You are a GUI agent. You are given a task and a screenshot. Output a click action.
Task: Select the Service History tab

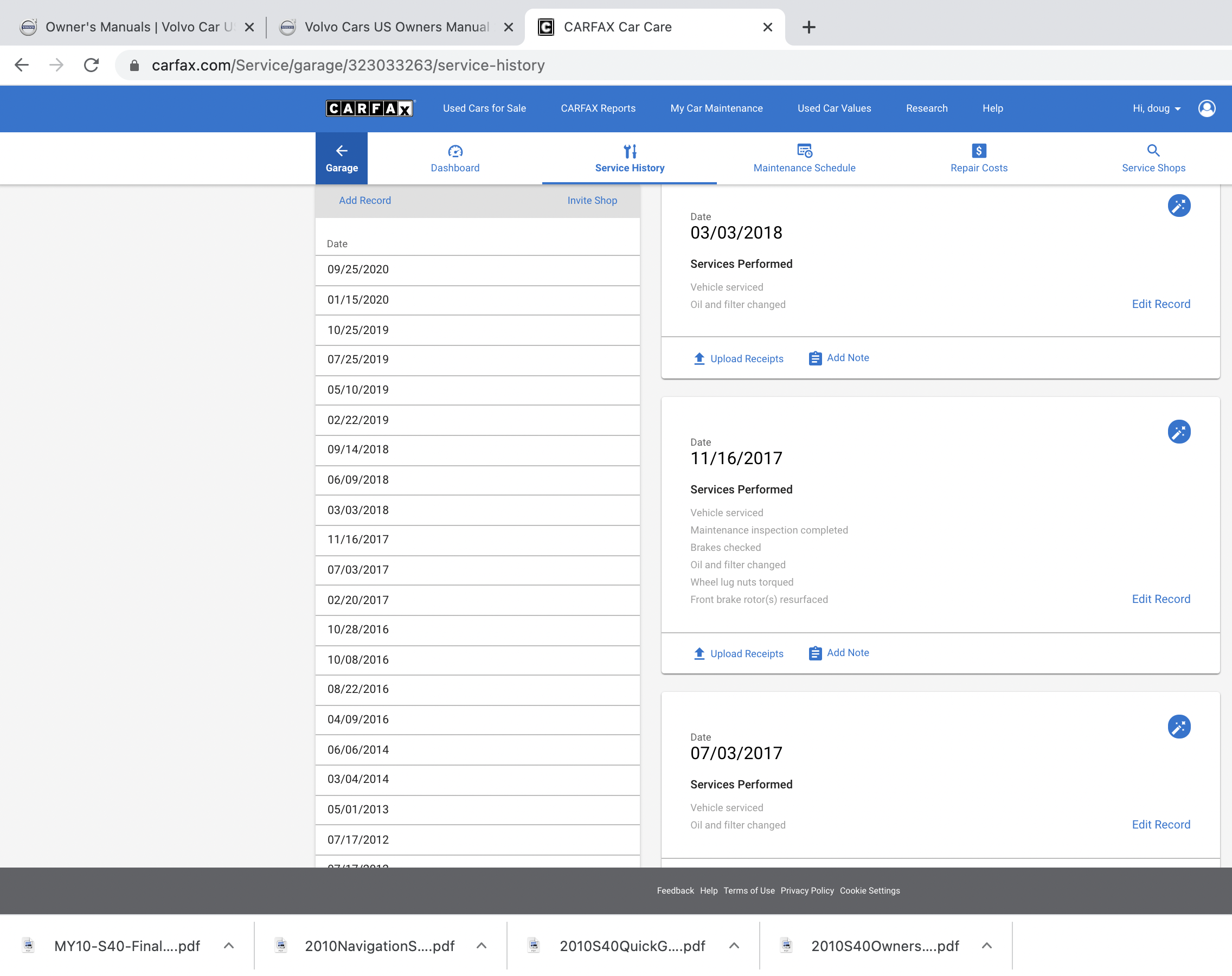point(629,158)
